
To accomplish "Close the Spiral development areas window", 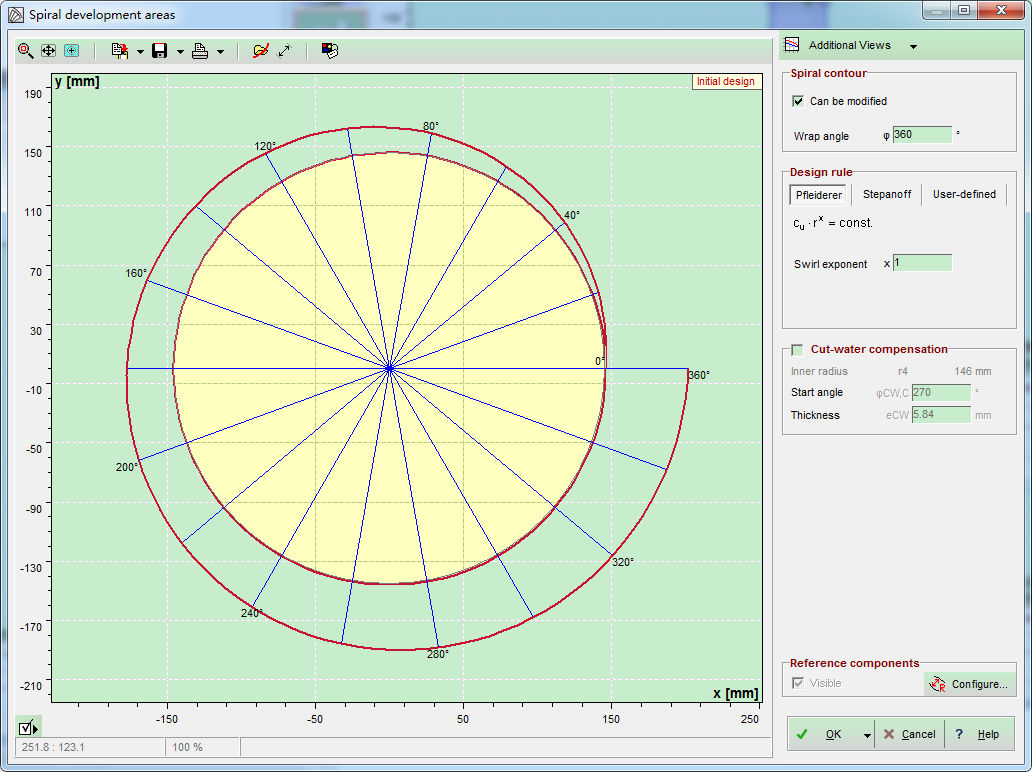I will (1002, 10).
